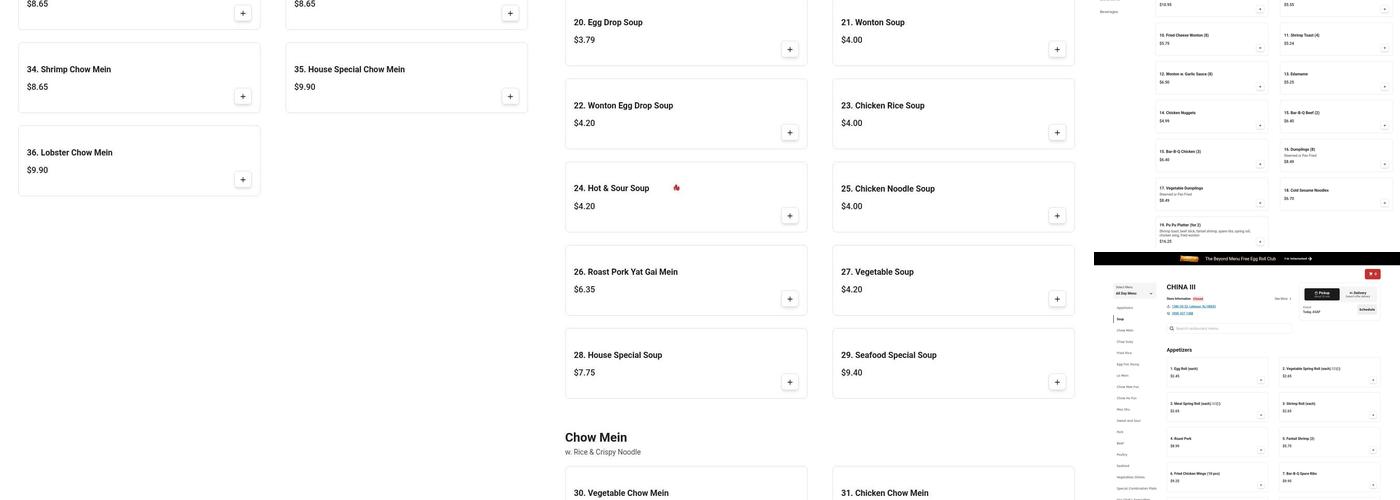Image resolution: width=1400 pixels, height=500 pixels.
Task: Select the Pickup order option
Action: coord(1322,294)
